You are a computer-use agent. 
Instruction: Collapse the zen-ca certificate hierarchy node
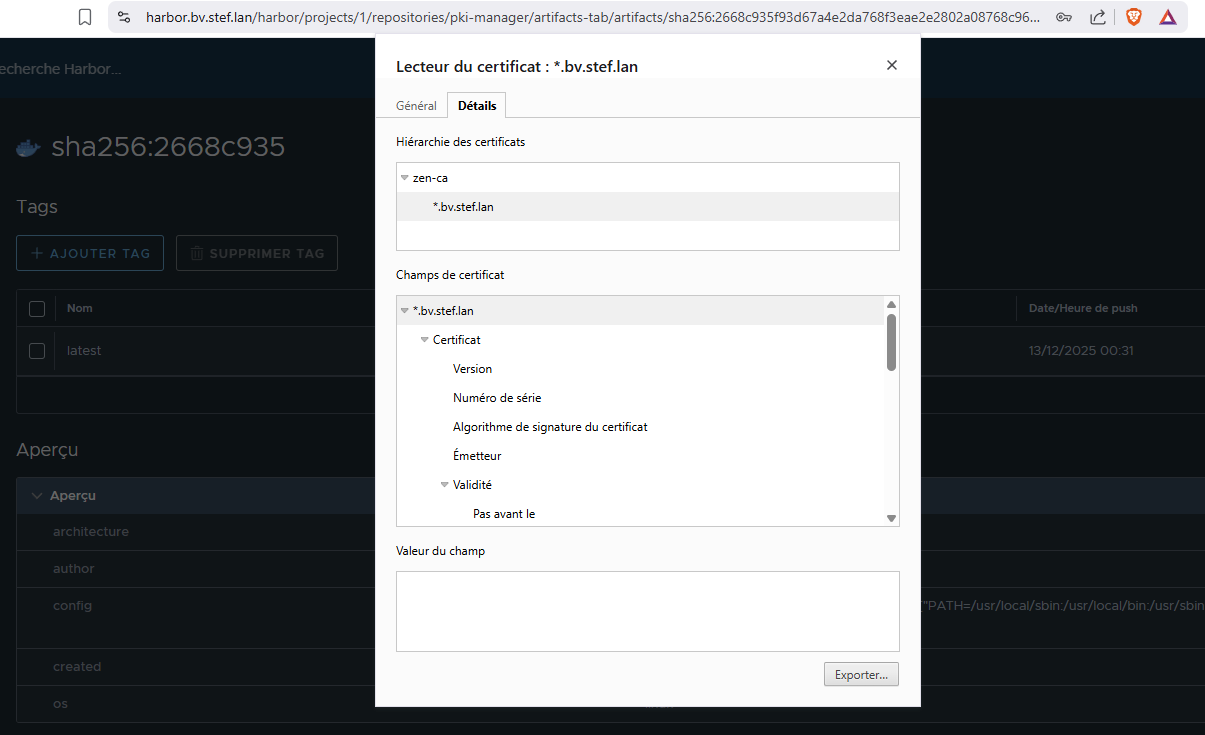pyautogui.click(x=405, y=178)
